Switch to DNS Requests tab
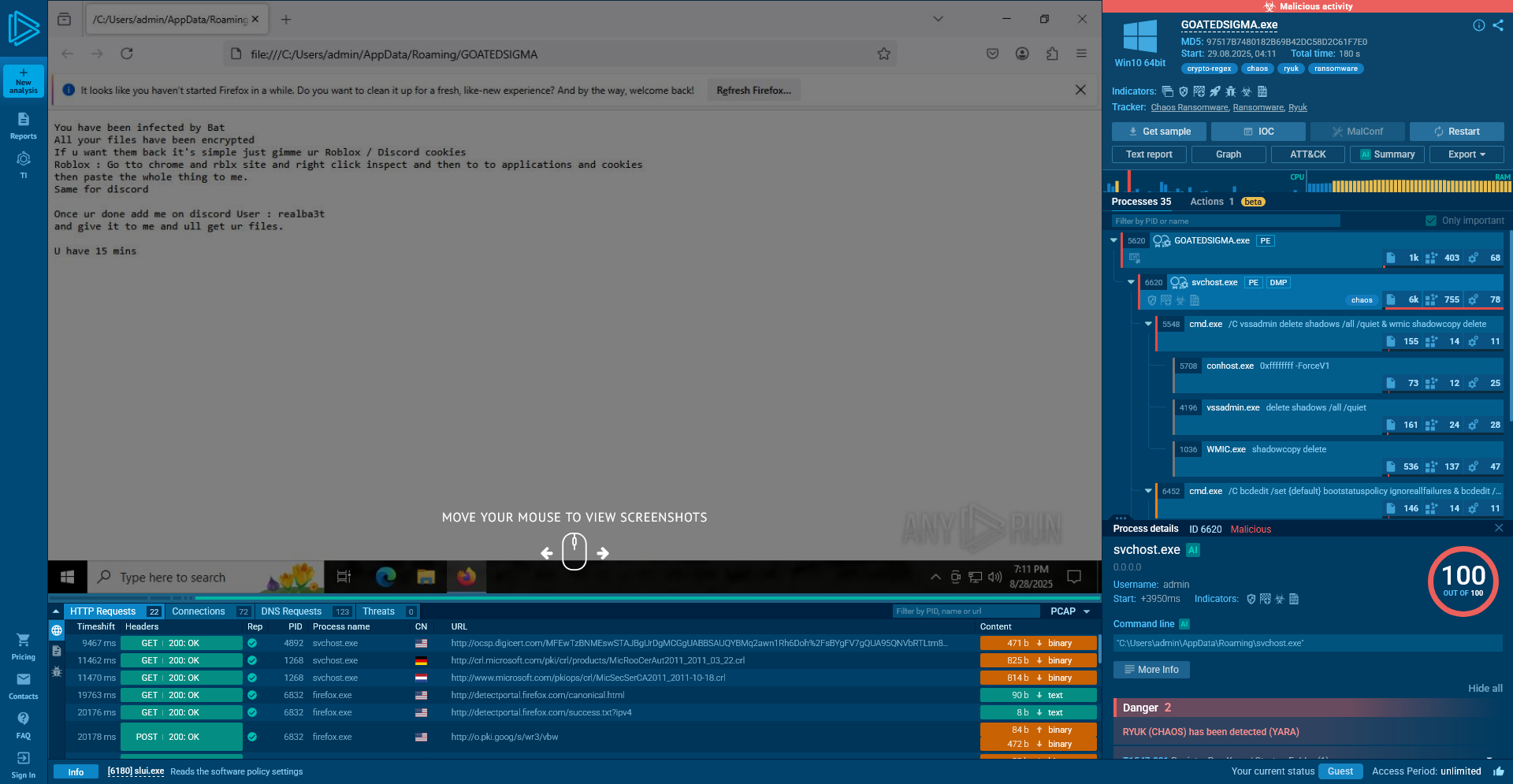1513x784 pixels. click(x=305, y=611)
